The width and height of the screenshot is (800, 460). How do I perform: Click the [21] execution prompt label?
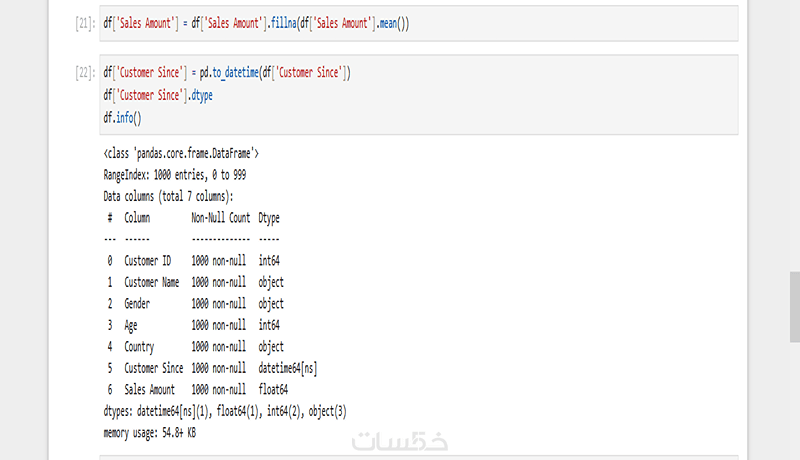click(84, 22)
